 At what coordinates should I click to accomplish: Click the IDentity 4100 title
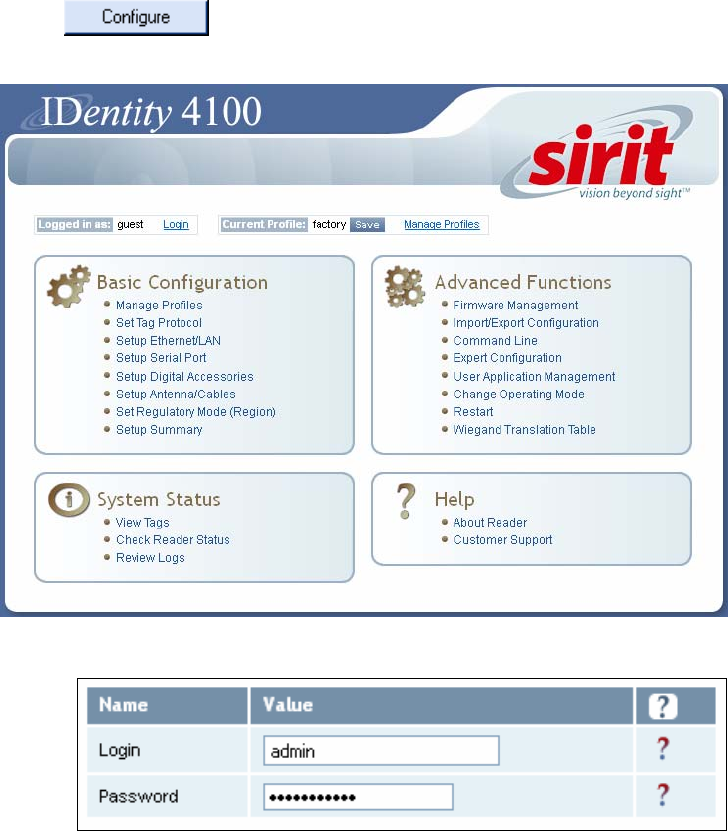click(x=151, y=112)
